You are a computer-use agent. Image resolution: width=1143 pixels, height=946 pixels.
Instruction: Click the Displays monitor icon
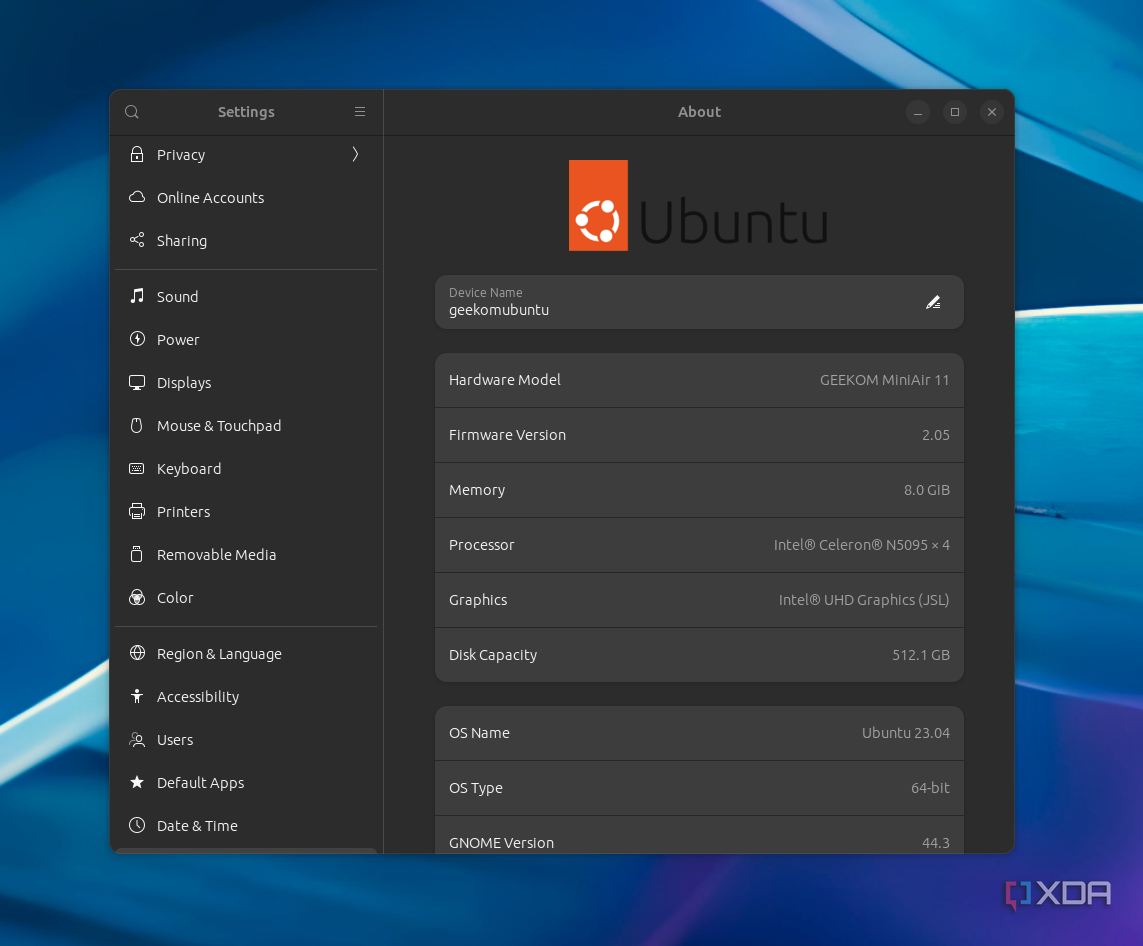coord(137,382)
